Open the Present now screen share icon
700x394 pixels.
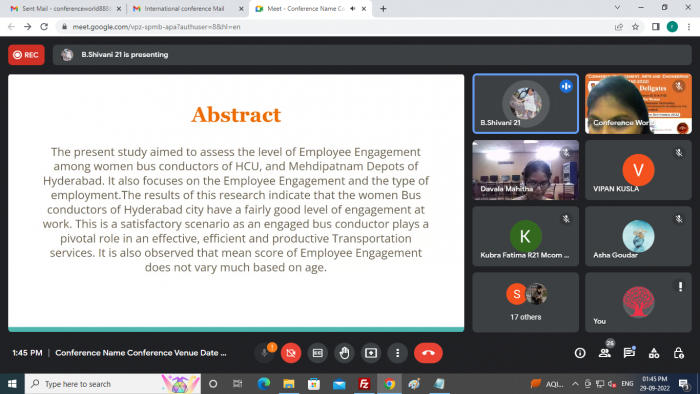pyautogui.click(x=371, y=353)
